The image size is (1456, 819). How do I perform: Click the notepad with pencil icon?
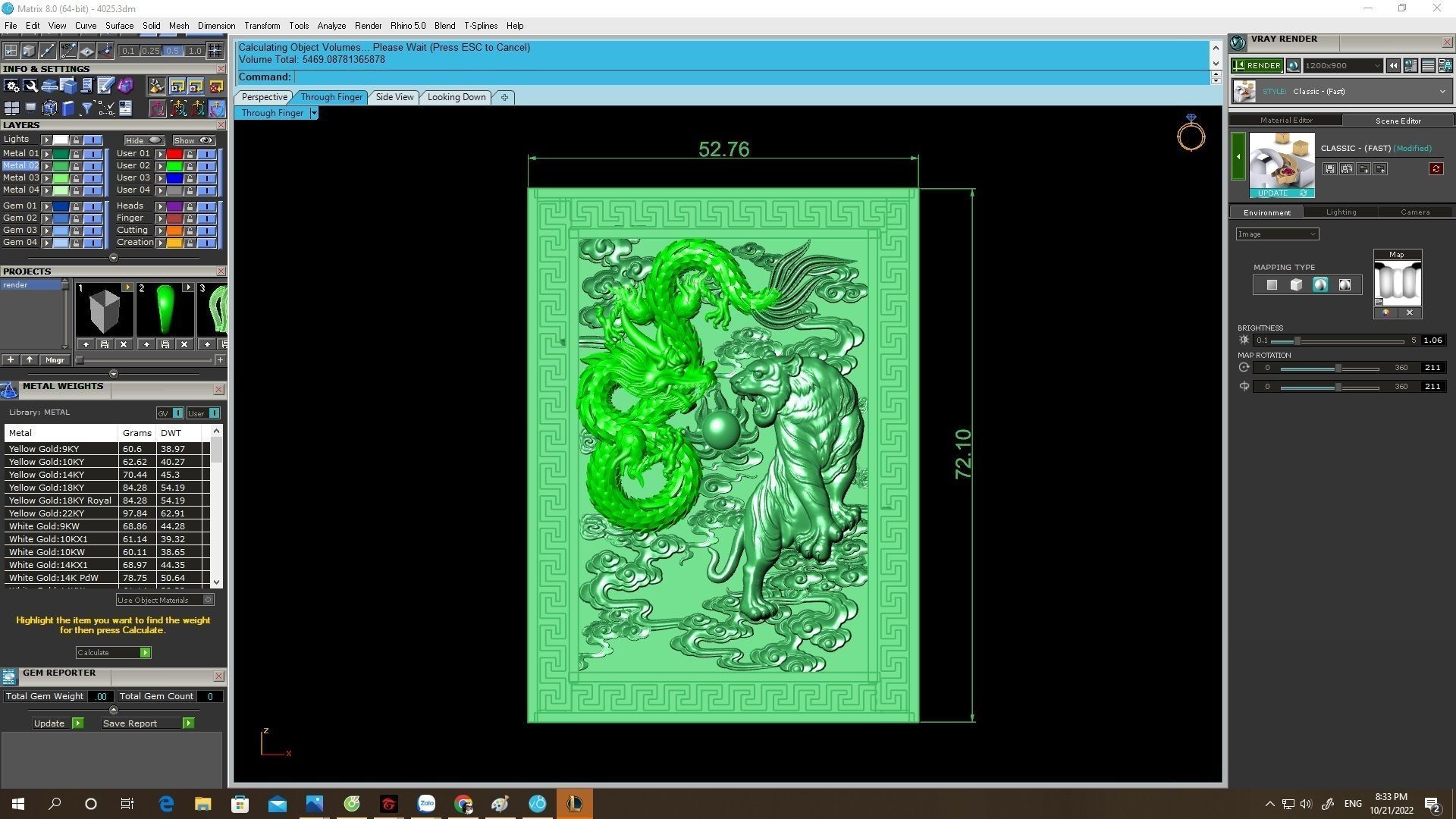click(x=106, y=86)
